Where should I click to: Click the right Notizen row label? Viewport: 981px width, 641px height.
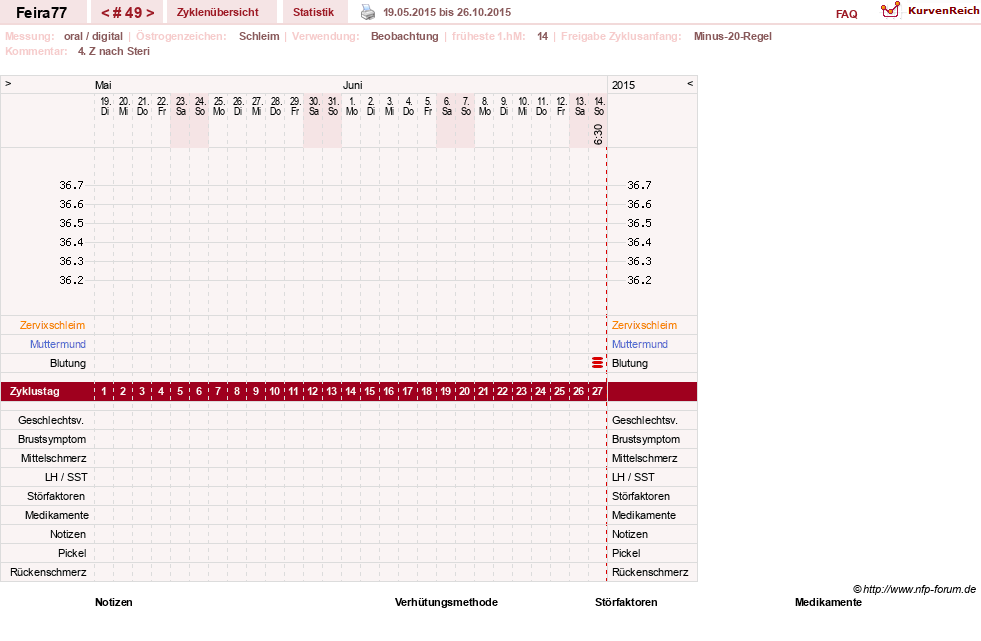(629, 534)
